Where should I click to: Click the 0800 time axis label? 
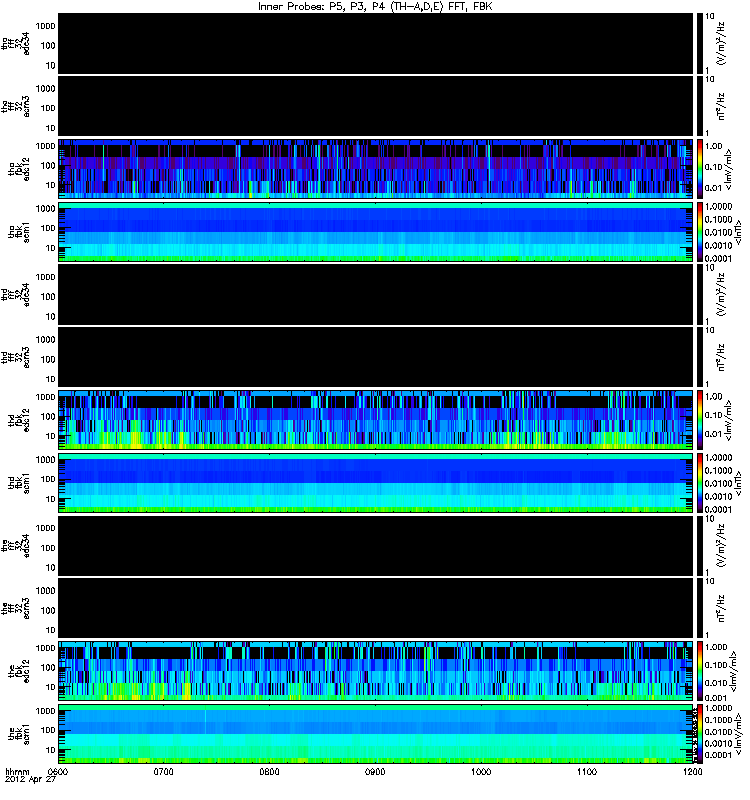[269, 771]
